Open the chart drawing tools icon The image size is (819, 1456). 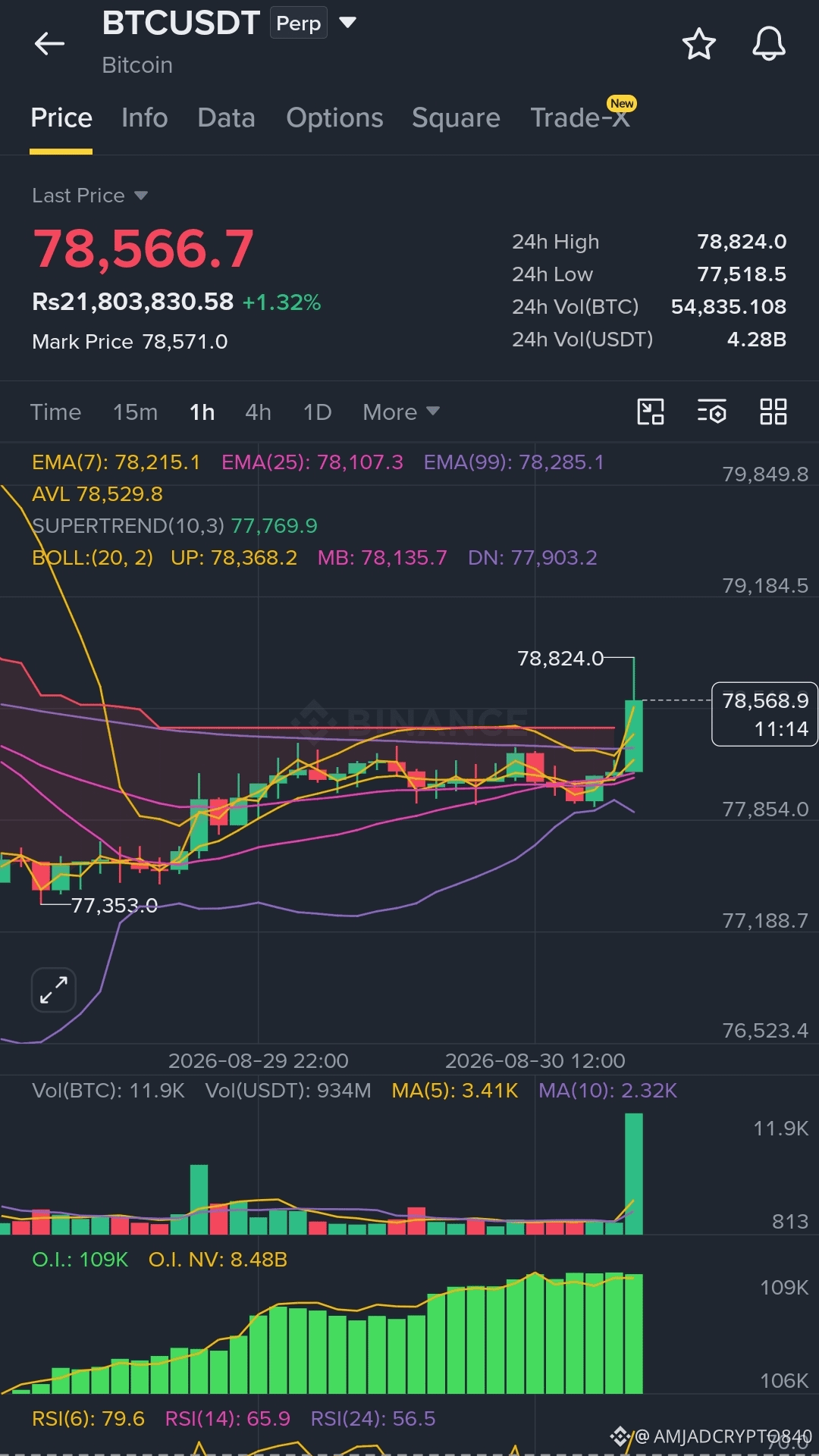pos(650,412)
